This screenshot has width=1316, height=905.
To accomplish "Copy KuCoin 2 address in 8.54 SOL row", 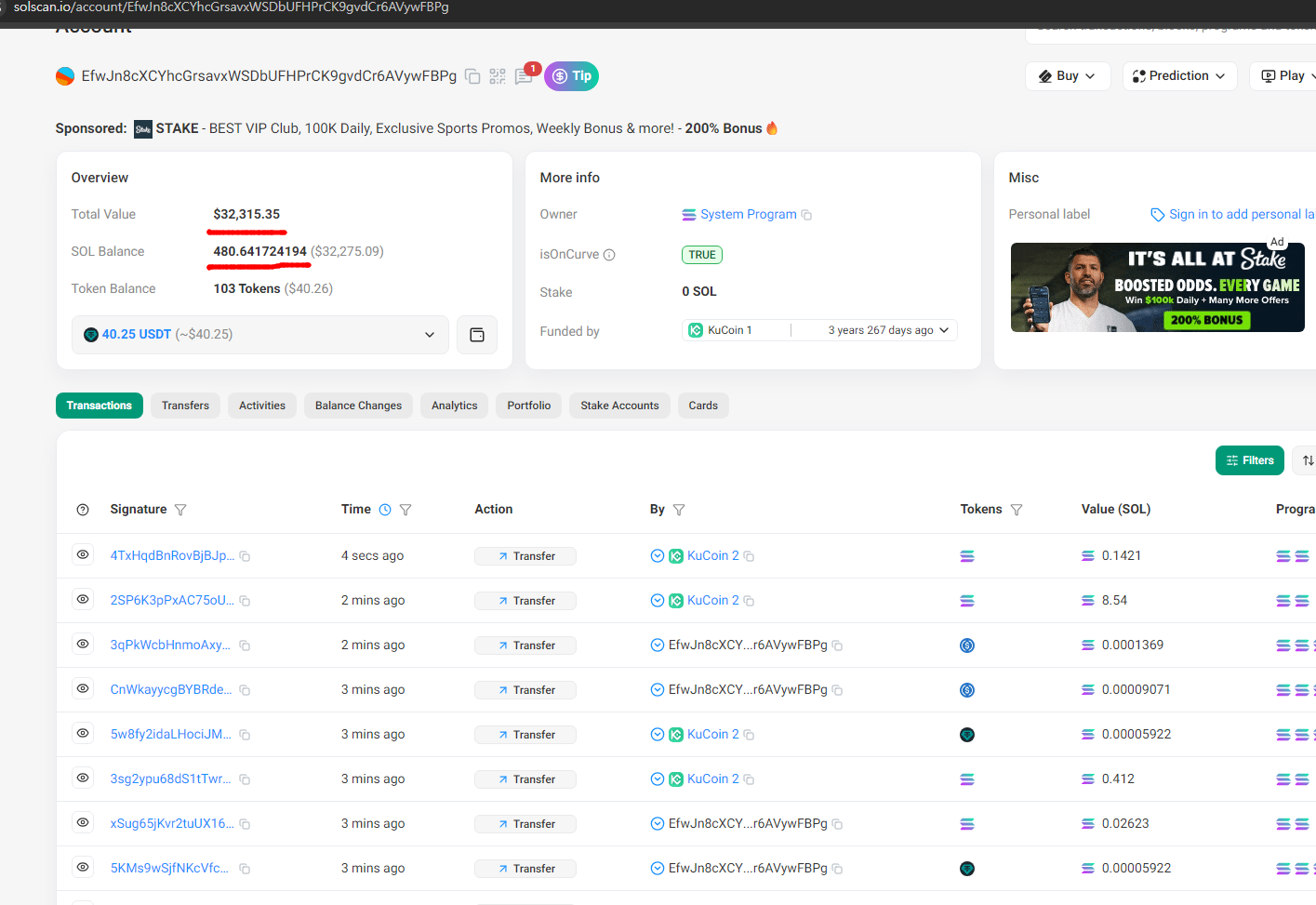I will (749, 601).
